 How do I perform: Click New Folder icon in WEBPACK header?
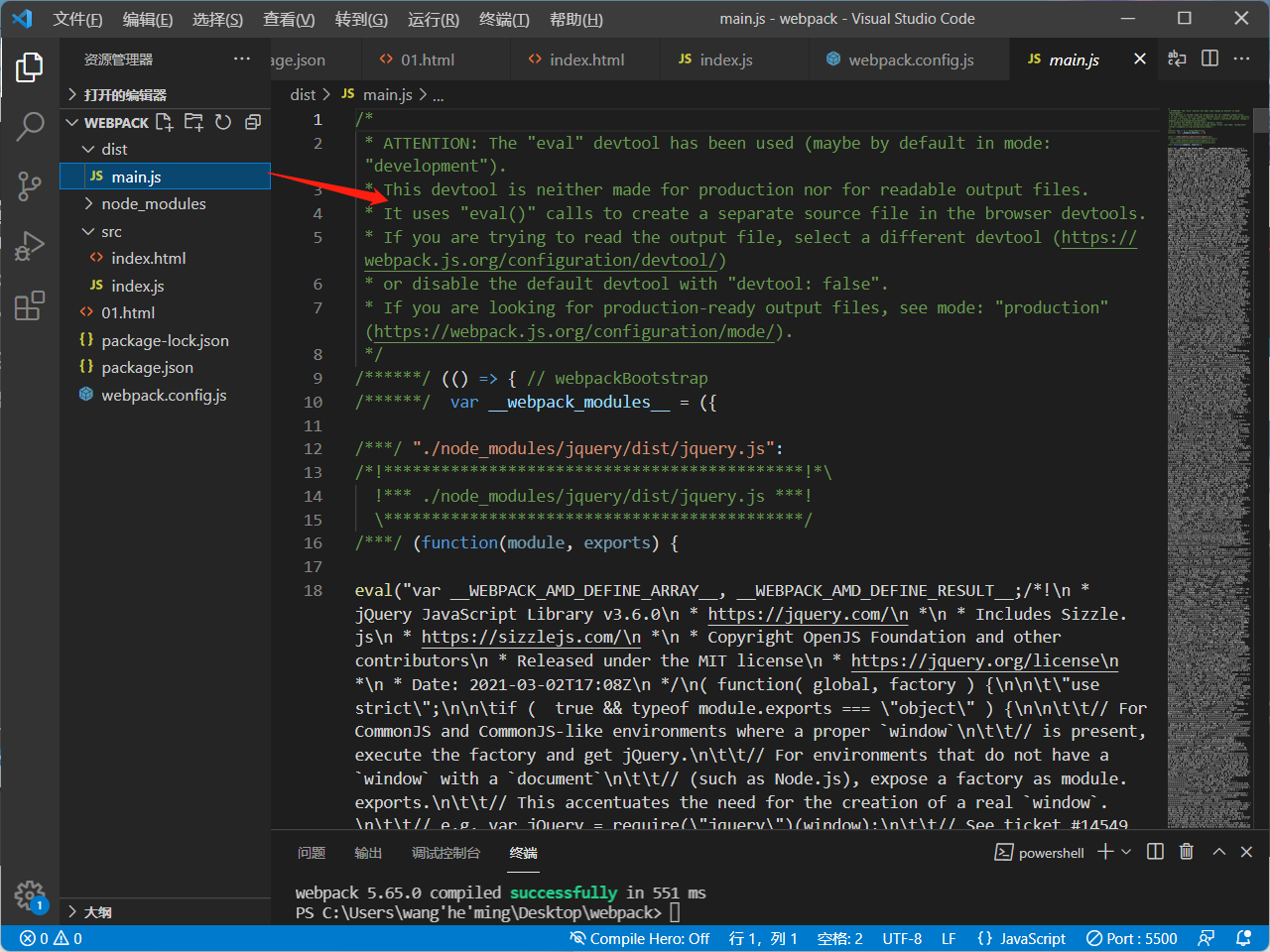[x=193, y=122]
